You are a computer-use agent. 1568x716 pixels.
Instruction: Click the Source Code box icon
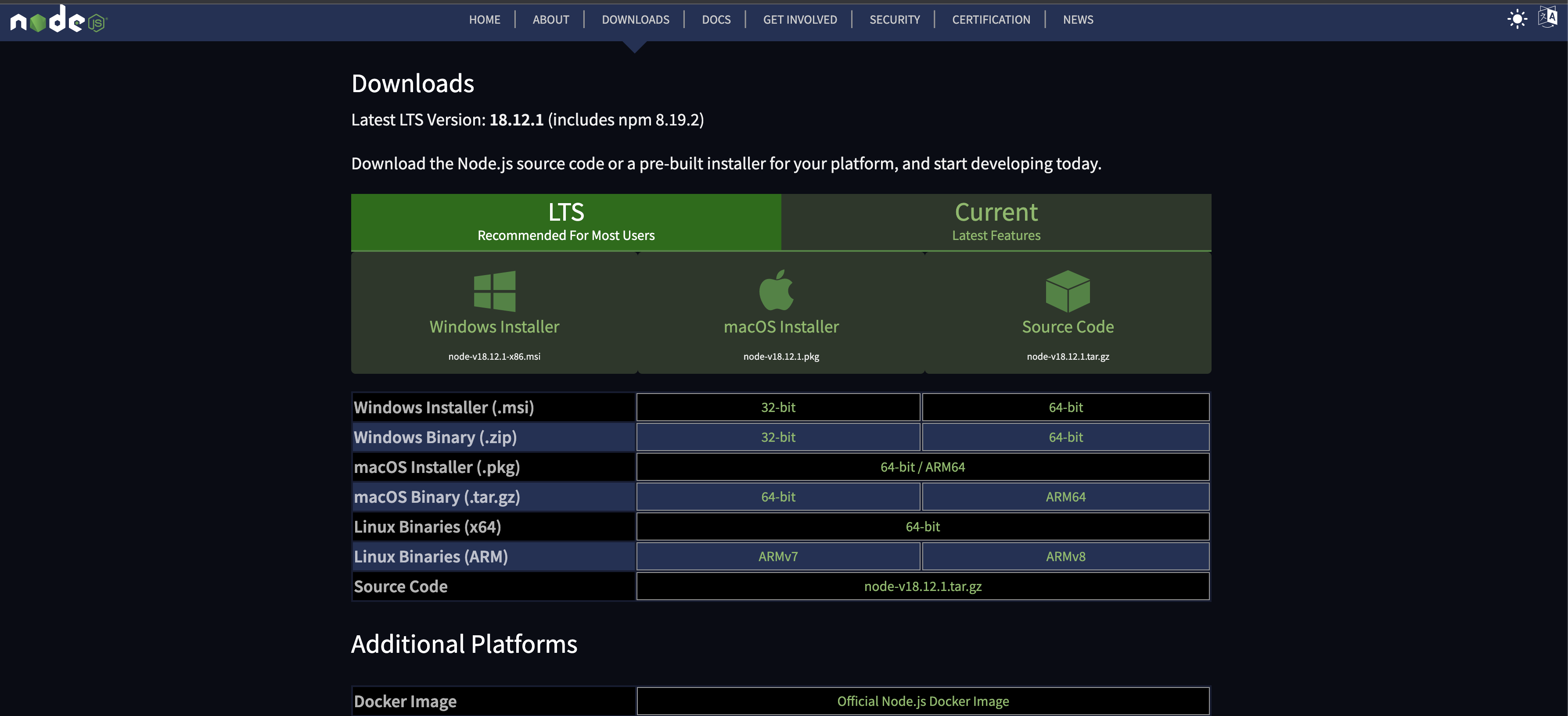(1068, 291)
